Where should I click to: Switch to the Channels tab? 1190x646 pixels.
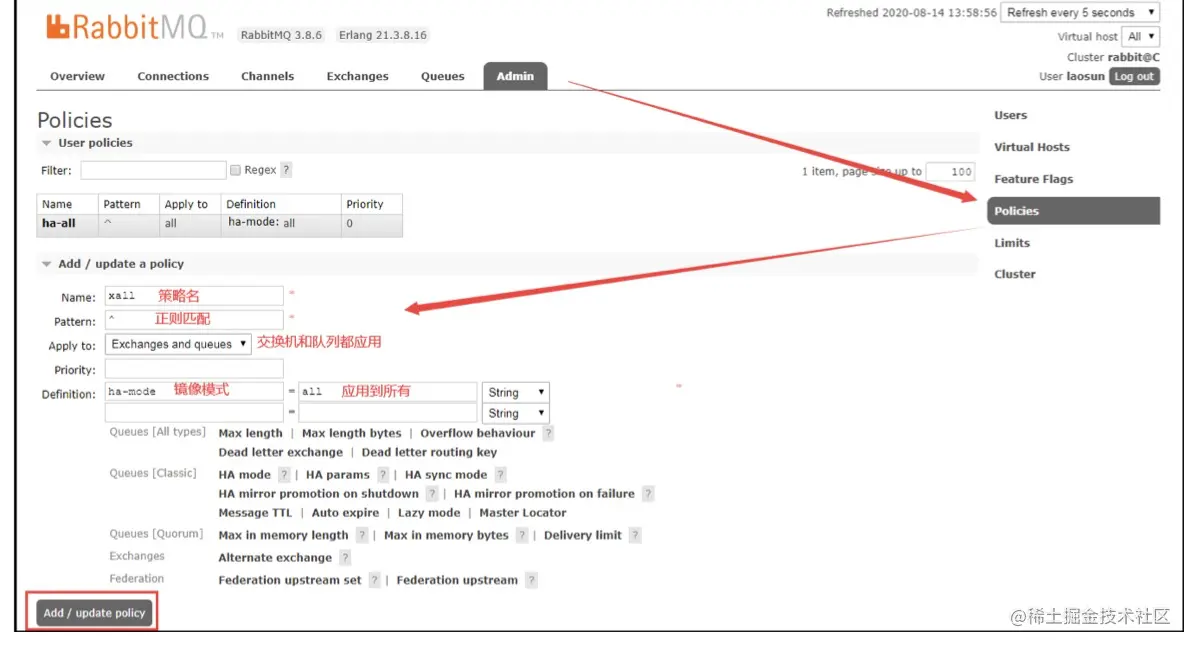click(267, 76)
